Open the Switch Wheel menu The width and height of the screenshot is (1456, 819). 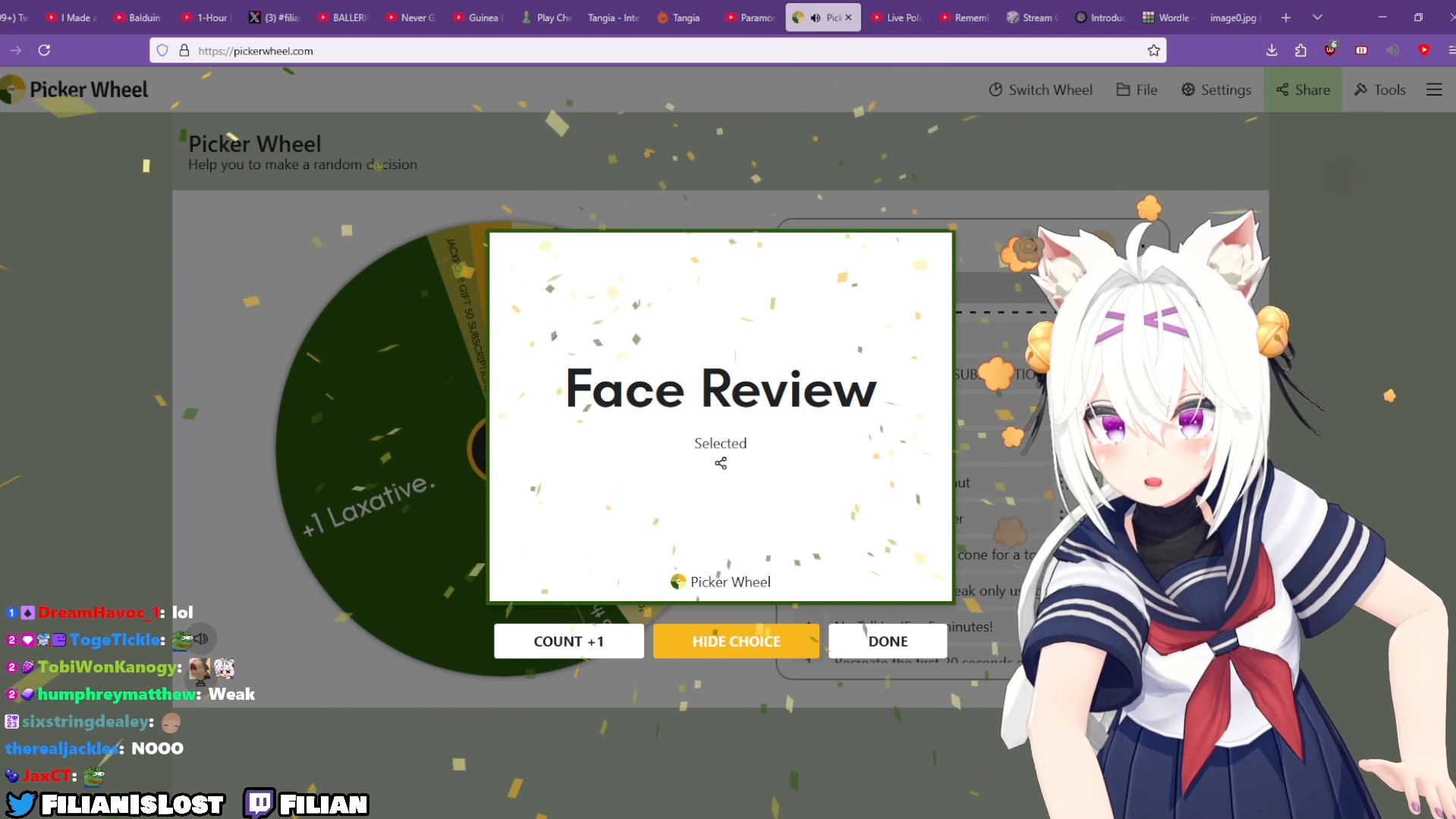[x=1040, y=90]
